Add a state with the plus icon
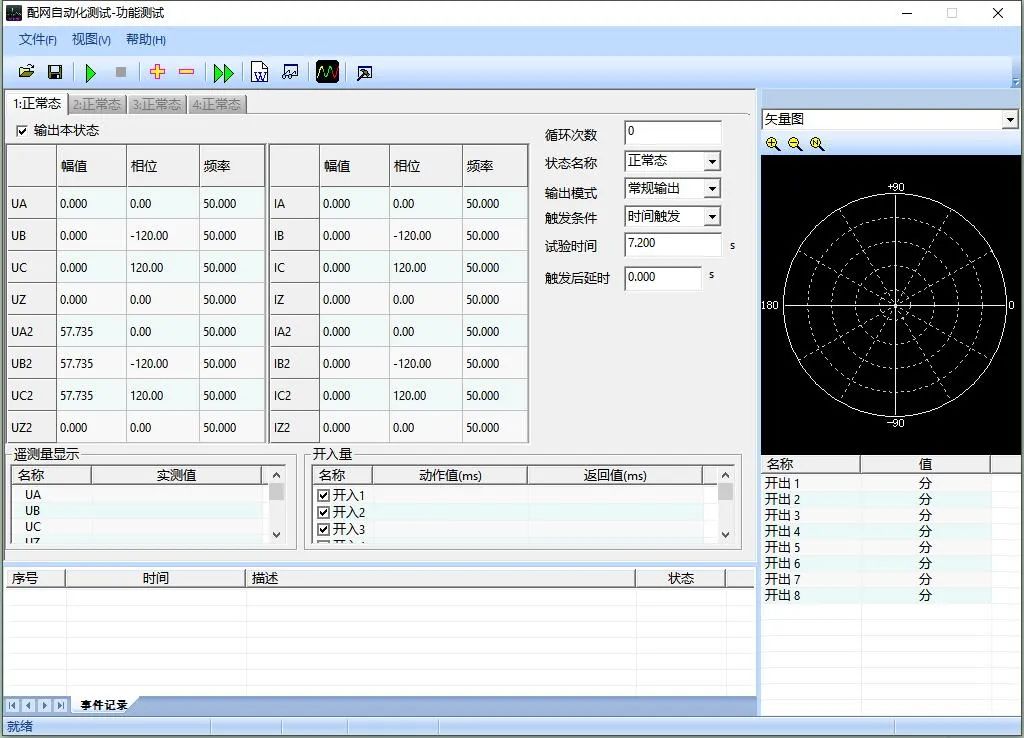Screen dimensions: 1024x738 157,72
